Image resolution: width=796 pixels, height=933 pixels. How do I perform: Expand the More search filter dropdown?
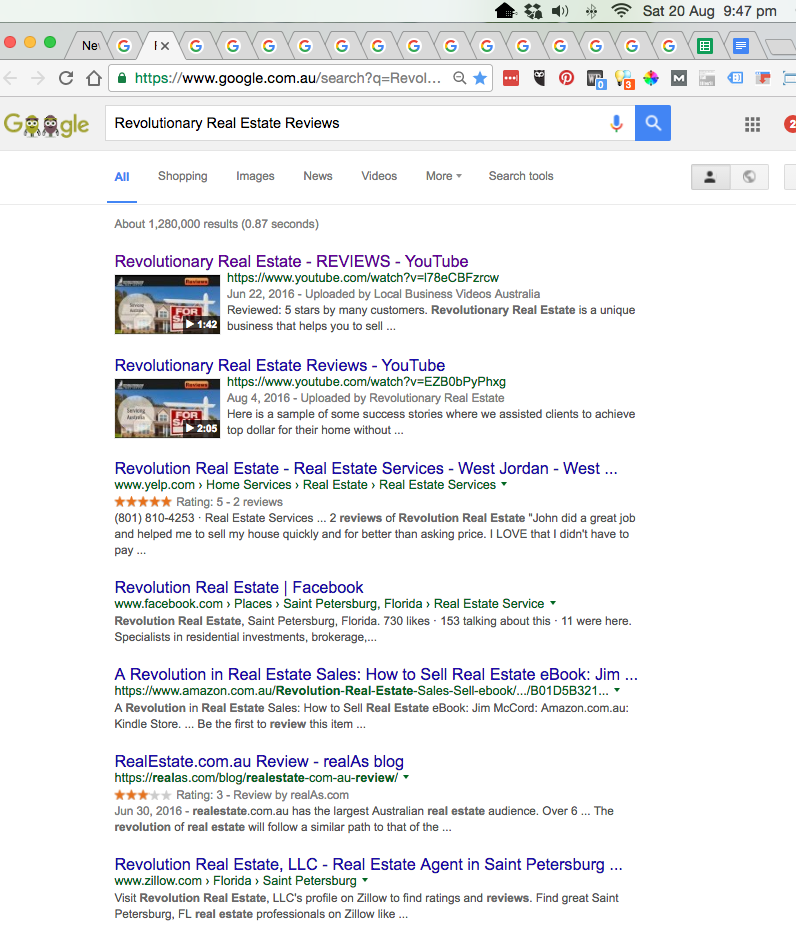pos(444,176)
